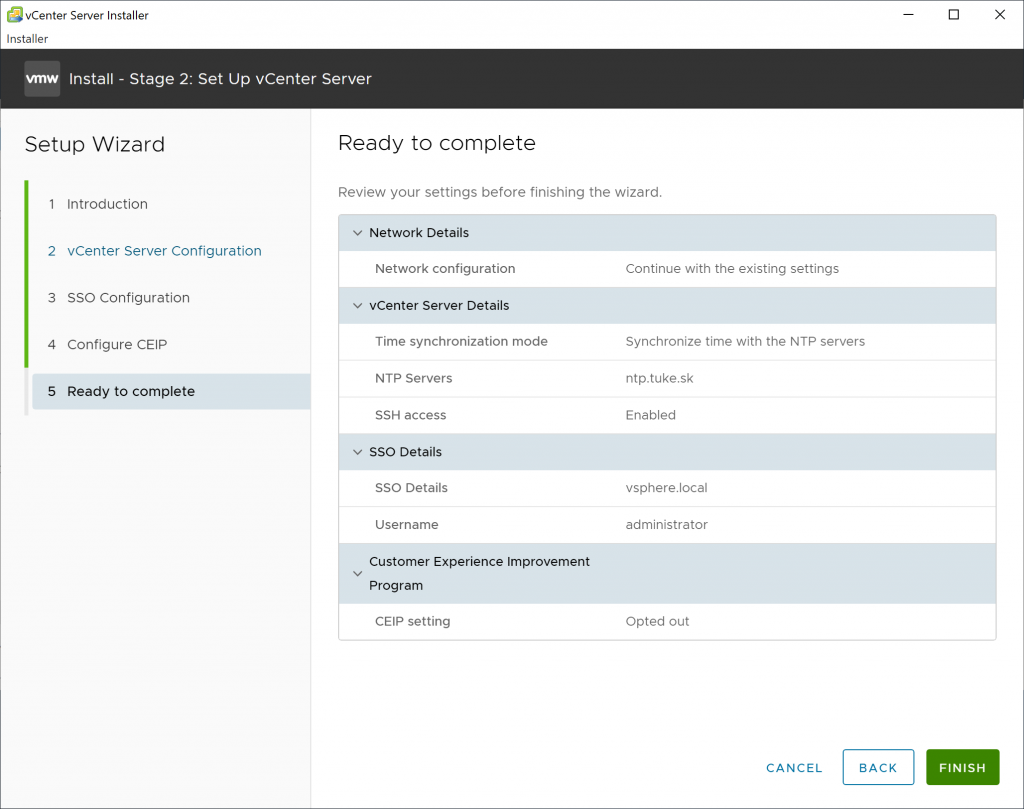Click the 'Ready to complete' page heading
The width and height of the screenshot is (1024, 809).
[x=437, y=143]
